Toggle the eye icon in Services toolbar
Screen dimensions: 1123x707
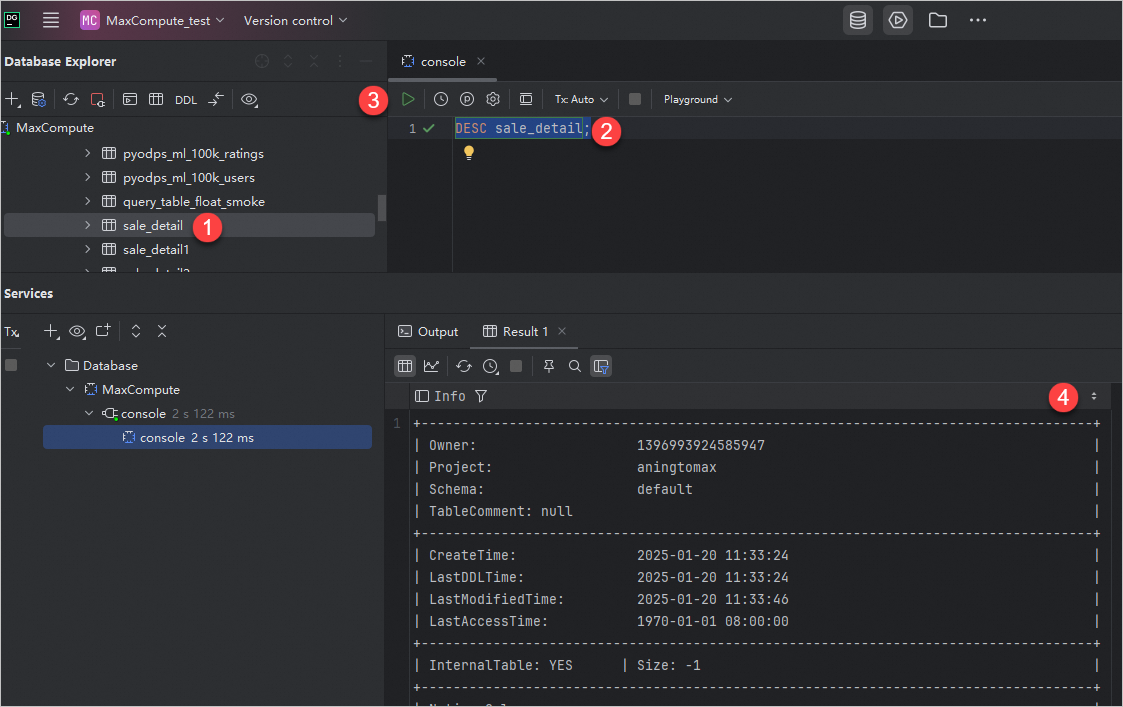(77, 331)
